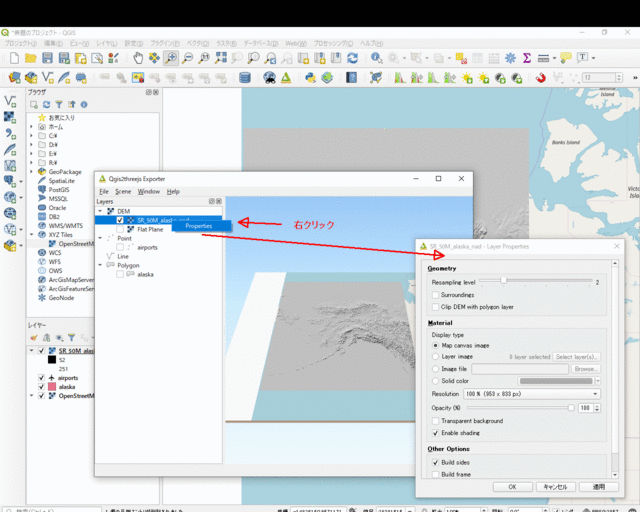
Task: Open the DB Manager database icon
Action: coord(244,77)
